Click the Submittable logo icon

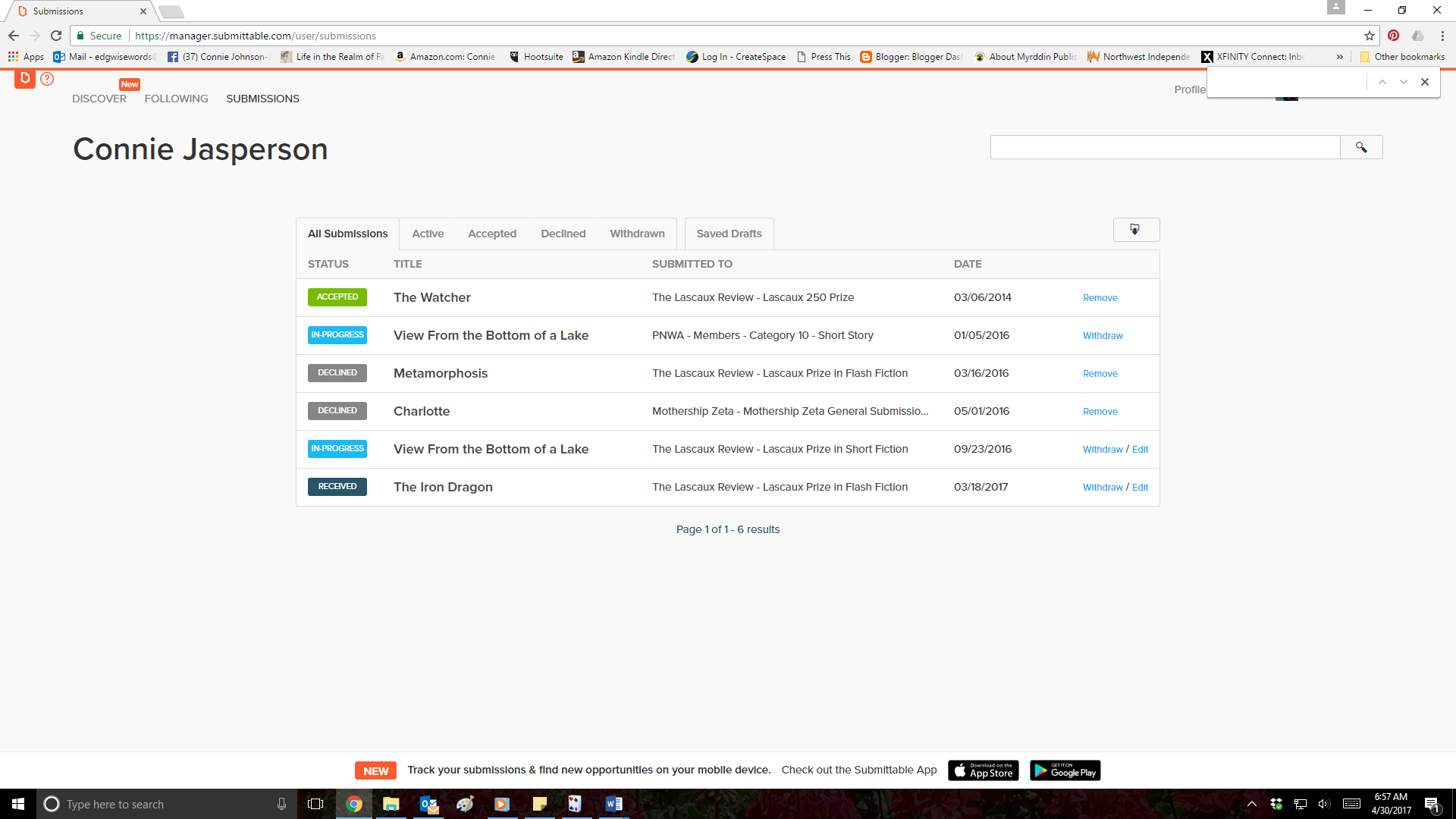(x=24, y=79)
